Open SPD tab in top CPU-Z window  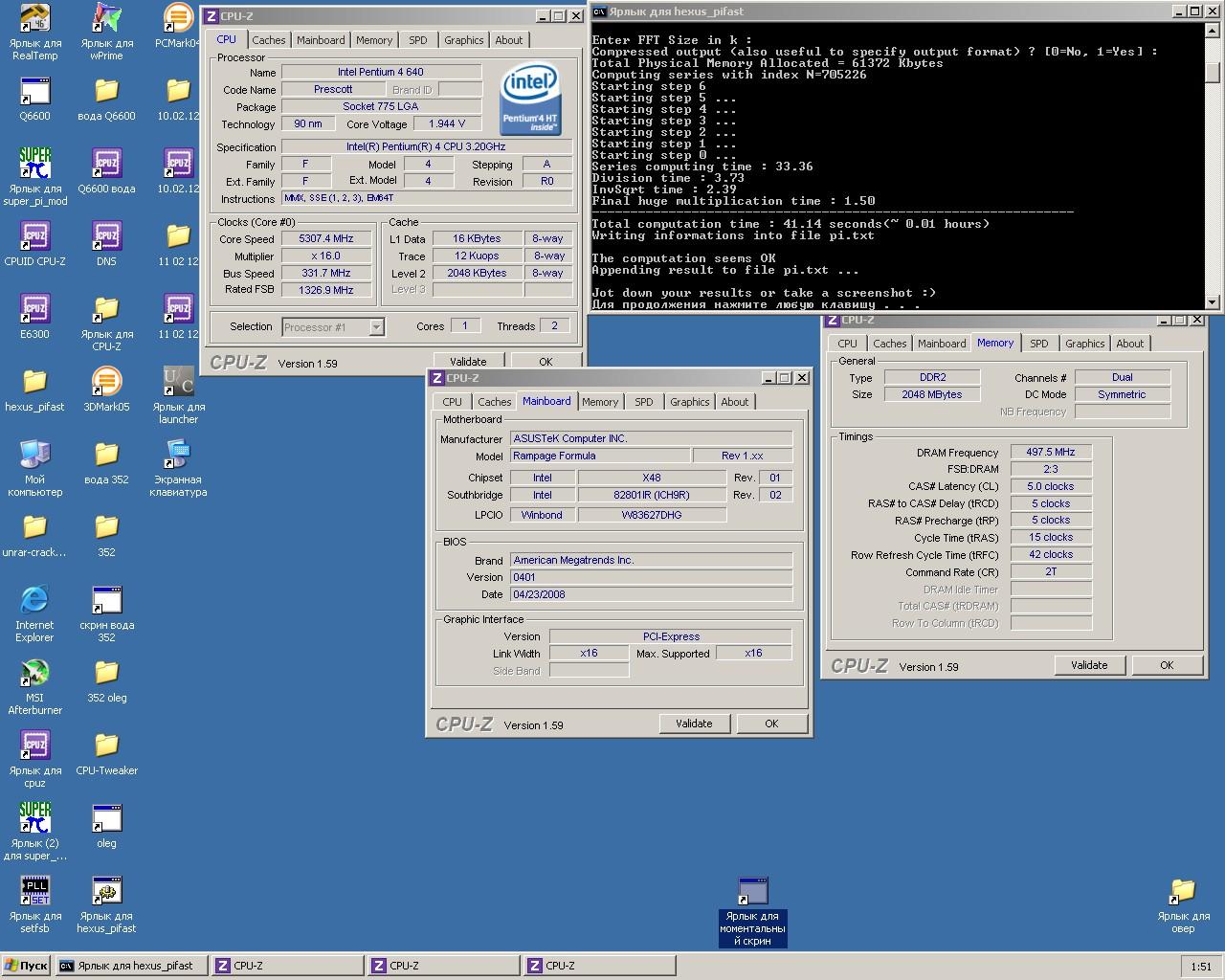point(418,40)
